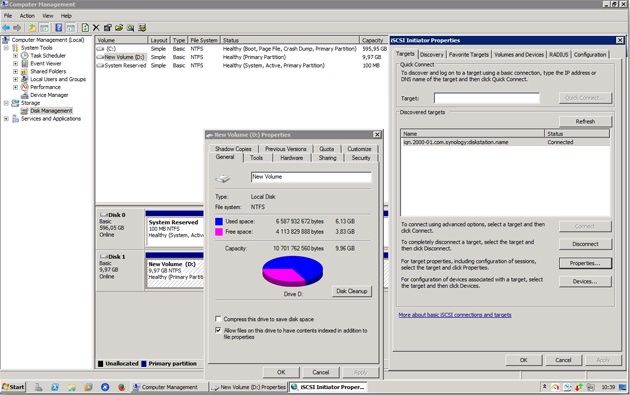This screenshot has height=395, width=630.
Task: Click the iSCSI target Properties... button
Action: point(585,263)
